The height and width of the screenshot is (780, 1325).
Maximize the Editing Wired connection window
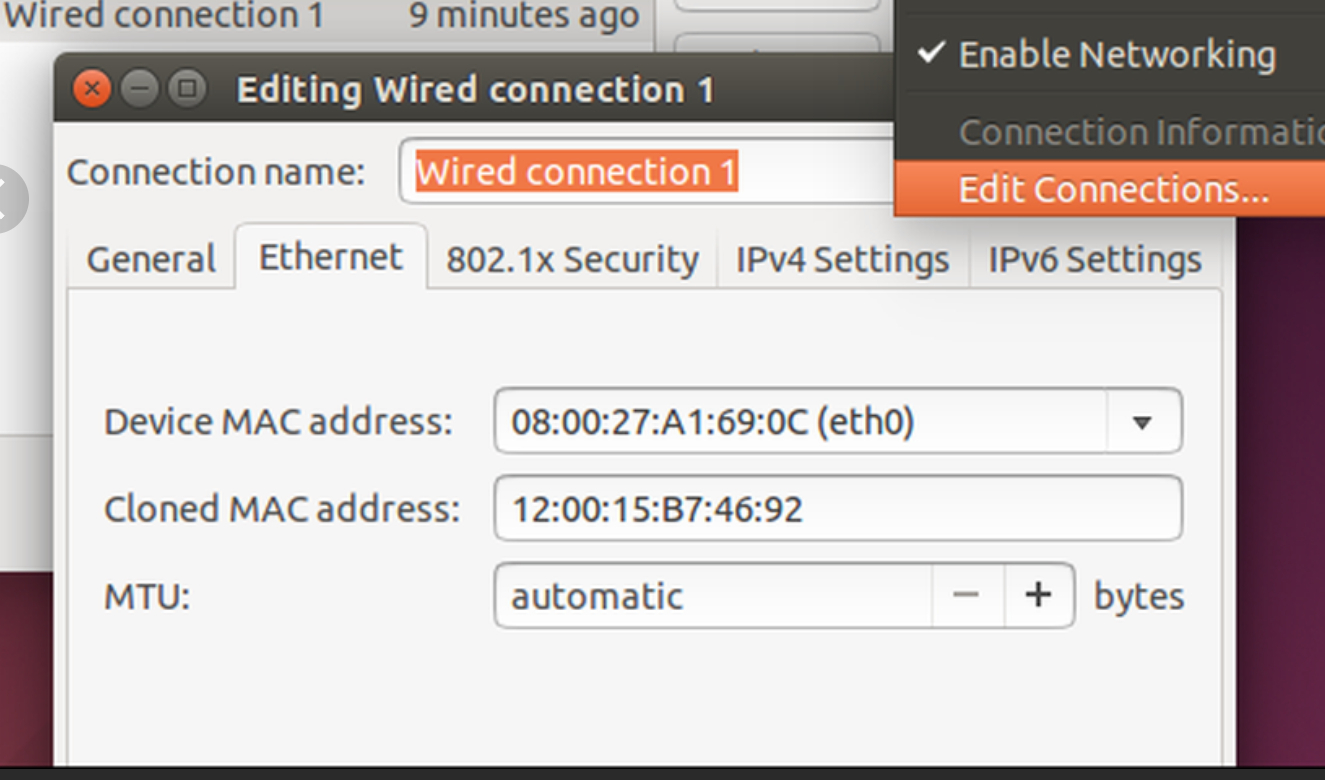click(x=186, y=89)
